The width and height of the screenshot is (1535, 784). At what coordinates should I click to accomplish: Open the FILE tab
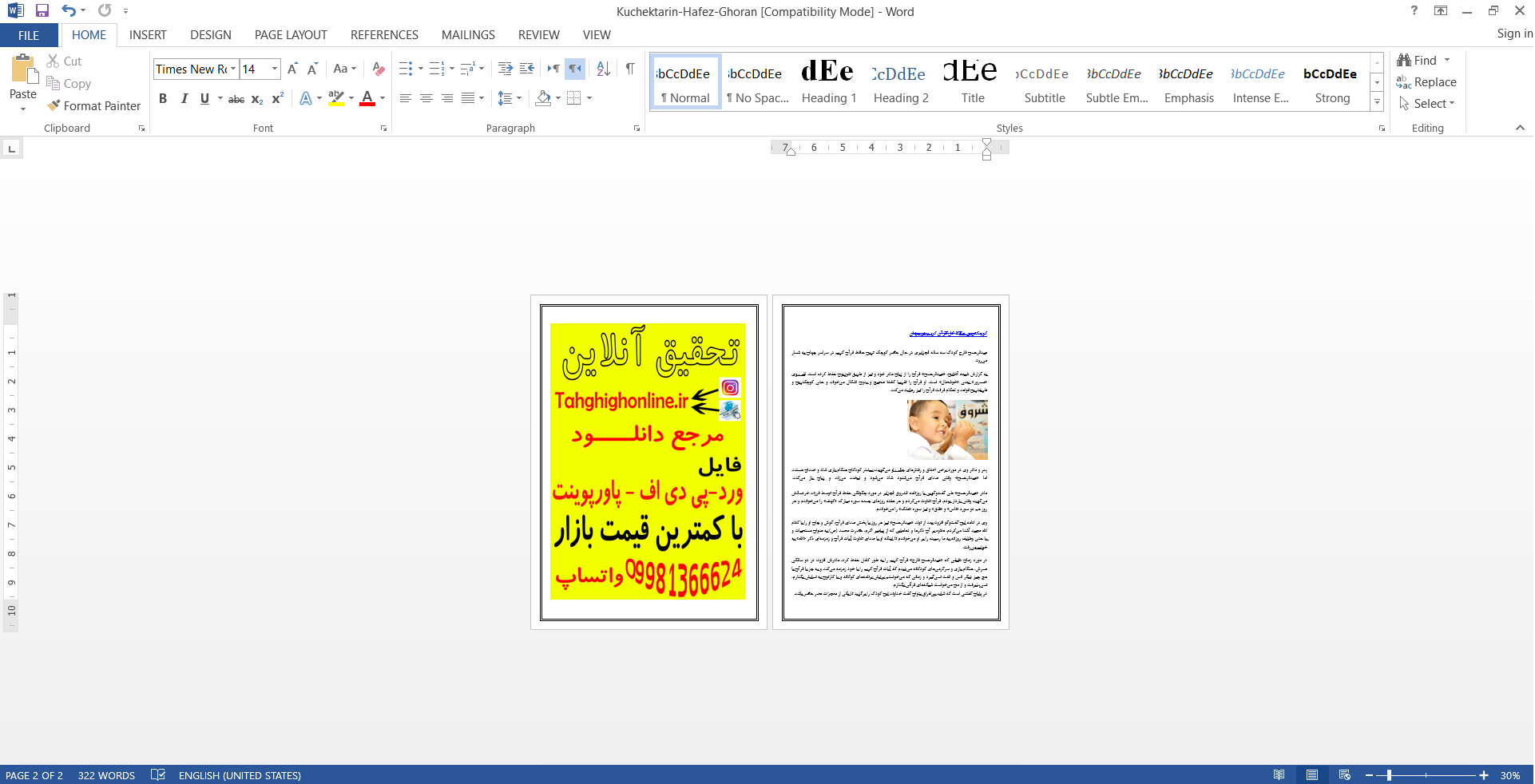[29, 35]
